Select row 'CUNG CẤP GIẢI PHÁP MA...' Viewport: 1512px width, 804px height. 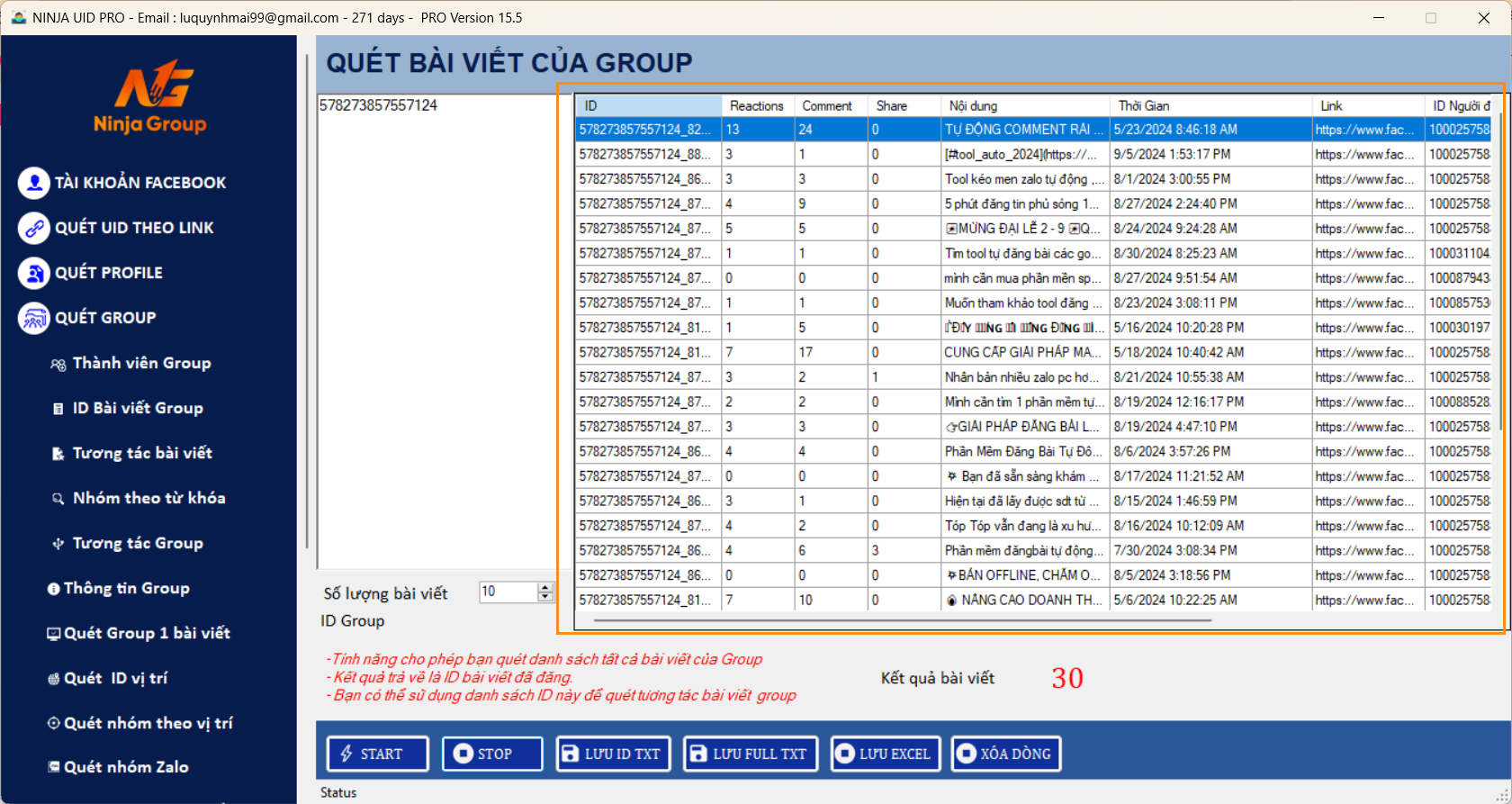[x=1033, y=352]
